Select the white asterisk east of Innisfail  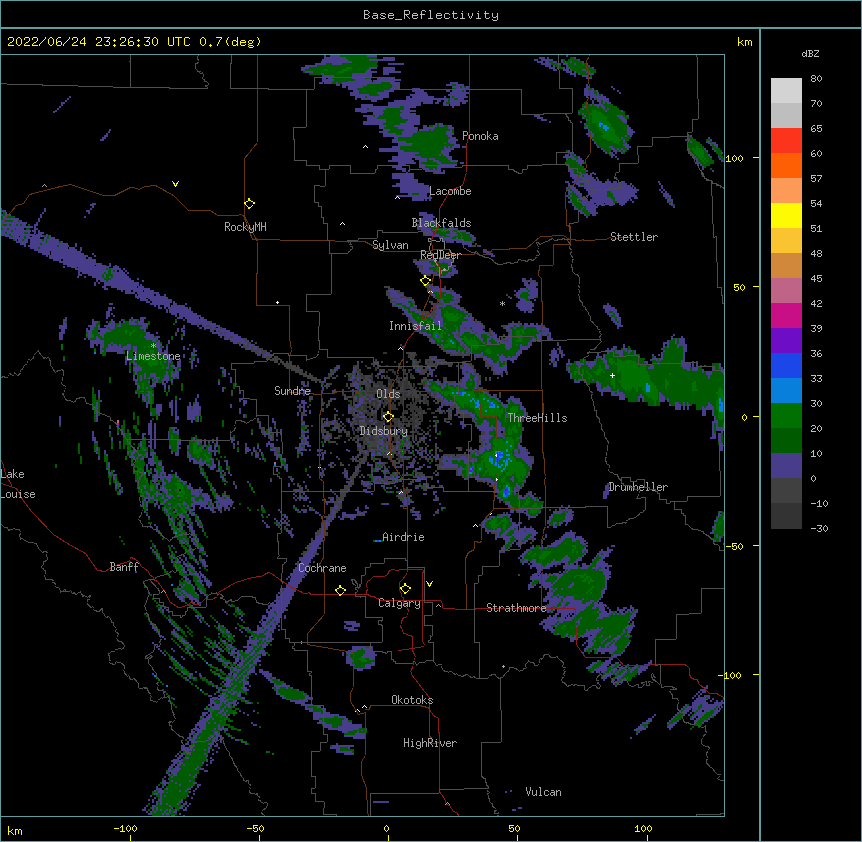[502, 303]
